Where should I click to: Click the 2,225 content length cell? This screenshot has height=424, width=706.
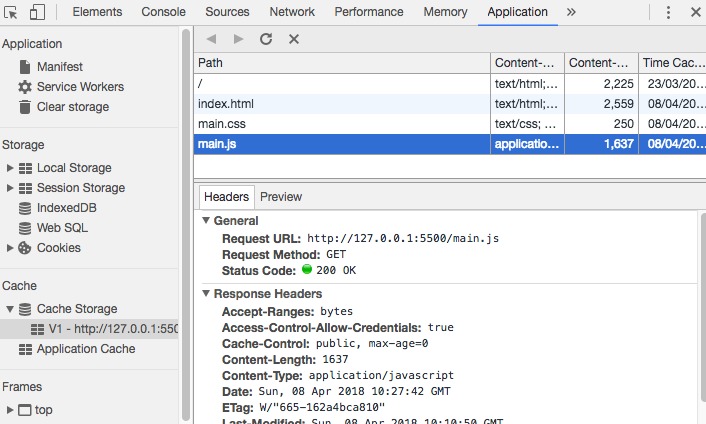pos(602,84)
